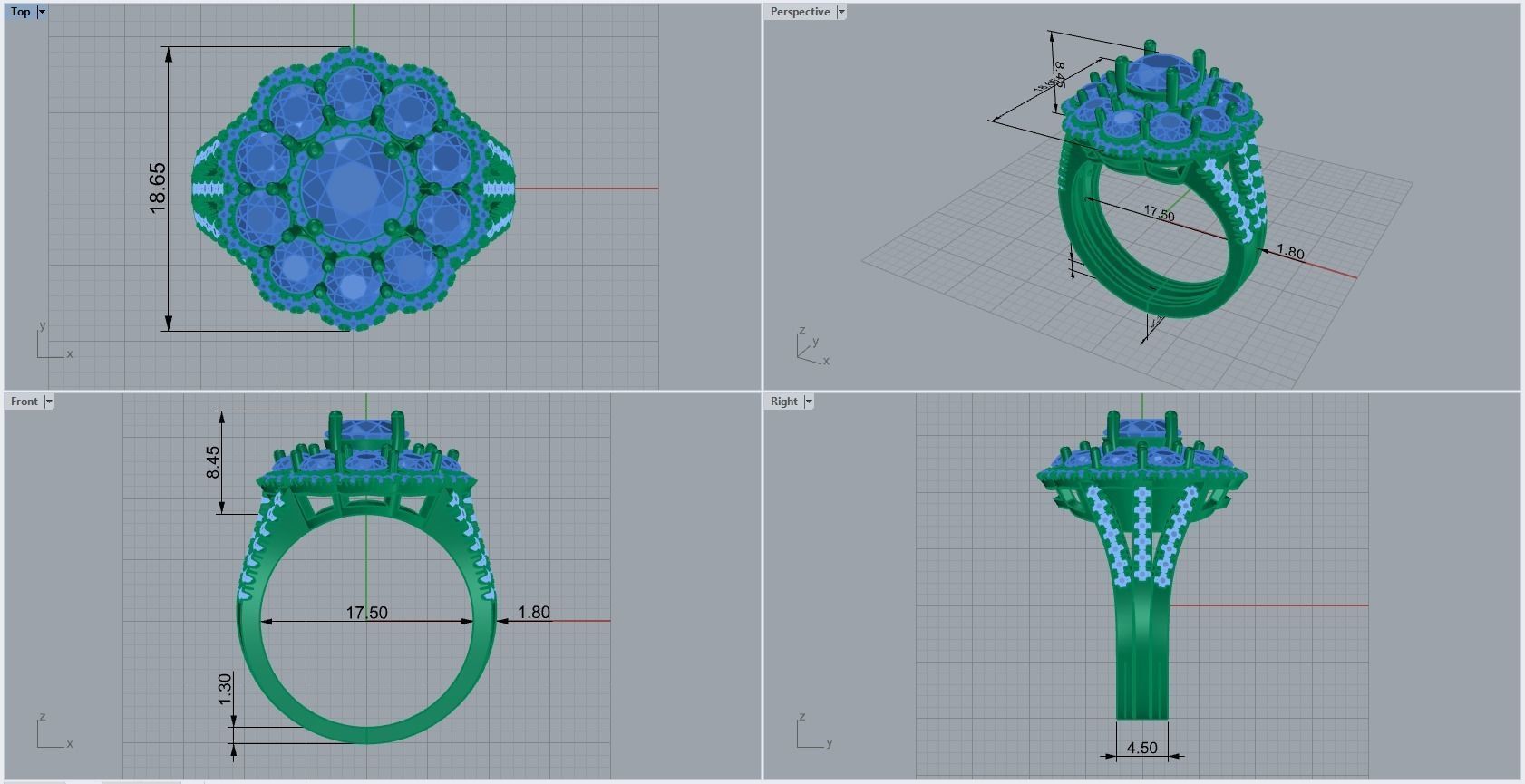Select the 8.45 dimension in Front view
The width and height of the screenshot is (1525, 784).
(212, 462)
